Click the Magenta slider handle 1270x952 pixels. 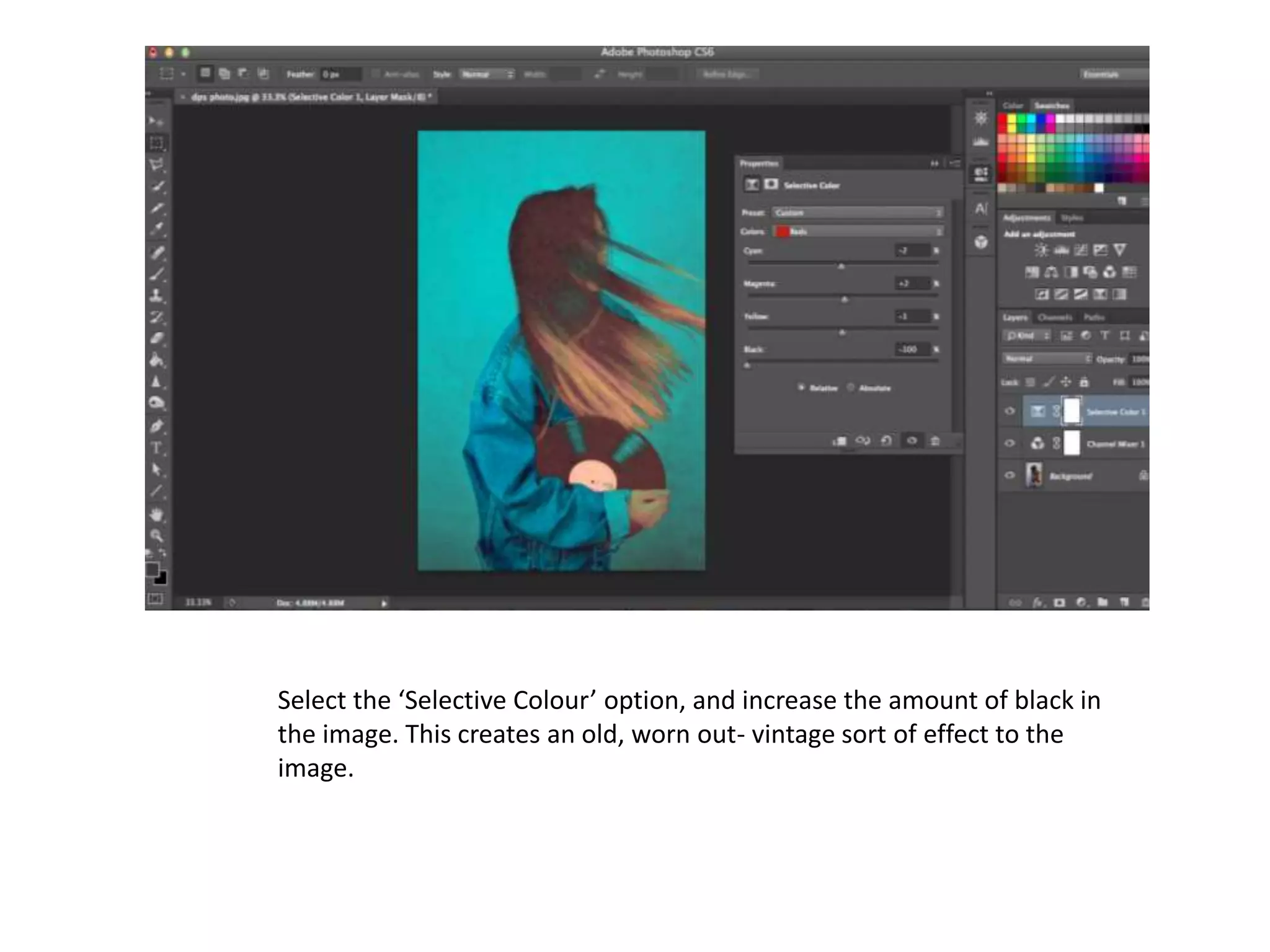coord(844,299)
